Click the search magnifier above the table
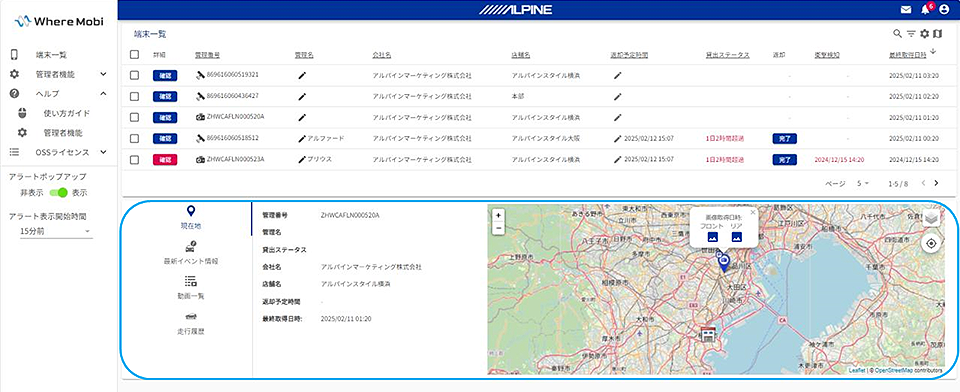 (x=898, y=34)
